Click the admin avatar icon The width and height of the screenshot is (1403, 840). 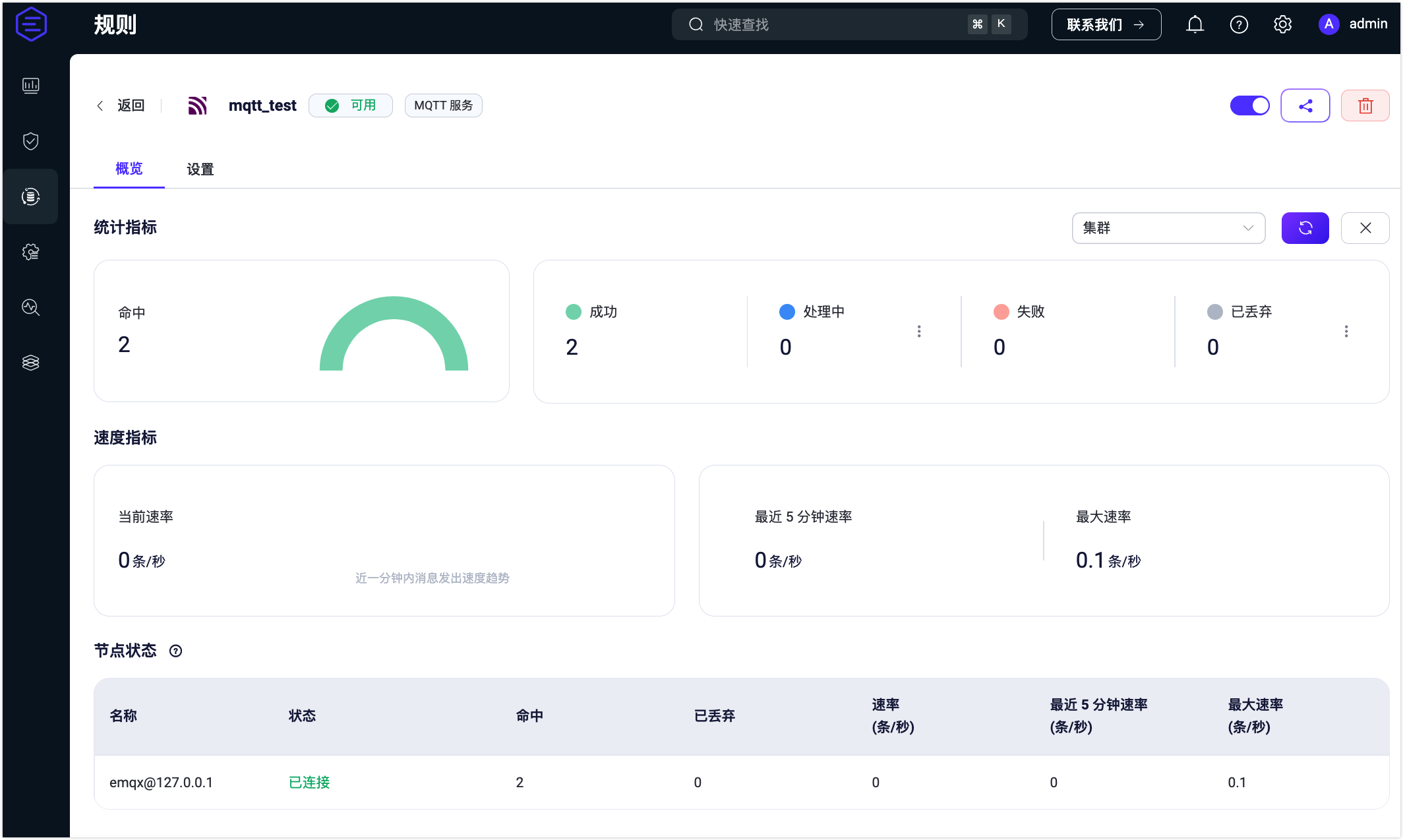point(1329,24)
